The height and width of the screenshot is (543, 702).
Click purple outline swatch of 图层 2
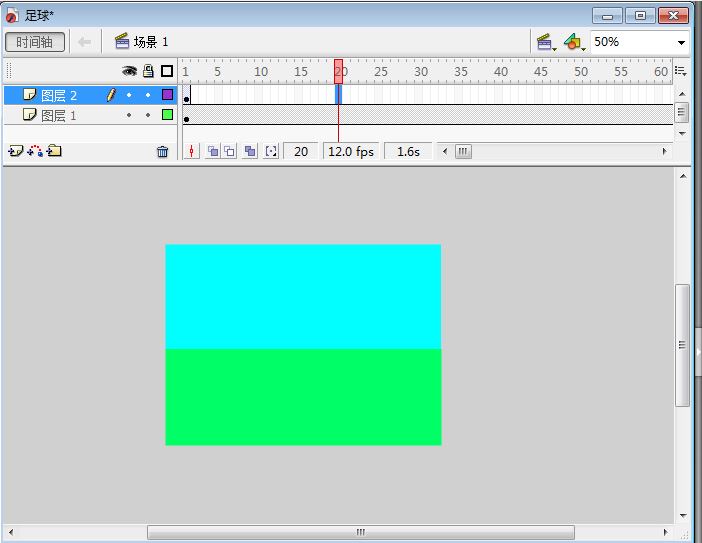tap(167, 94)
